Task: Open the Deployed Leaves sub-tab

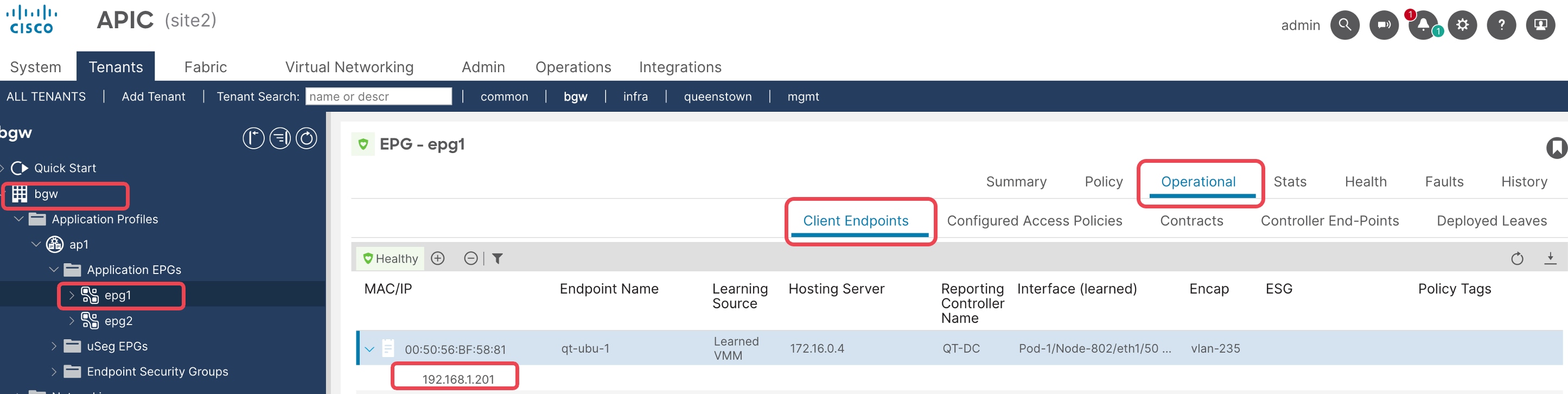Action: pyautogui.click(x=1492, y=220)
